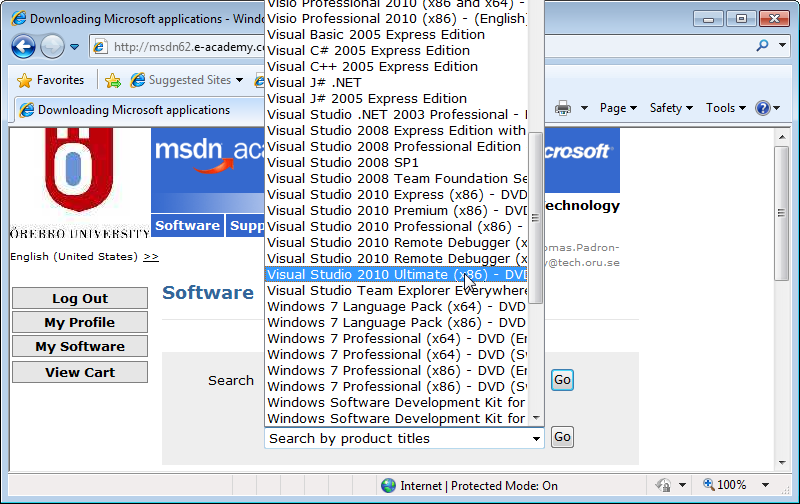The width and height of the screenshot is (800, 504).
Task: Click the dropdown list scrollbar thumb
Action: coord(535,218)
